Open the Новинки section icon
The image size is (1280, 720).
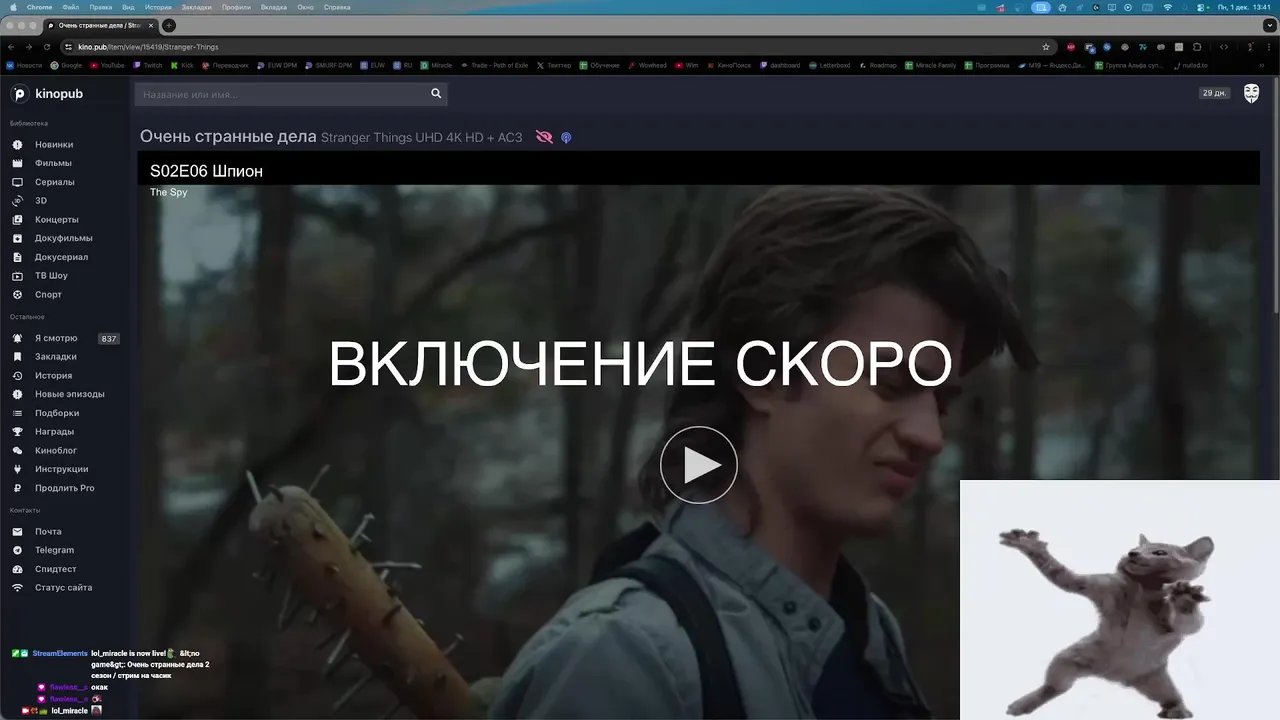[17, 144]
